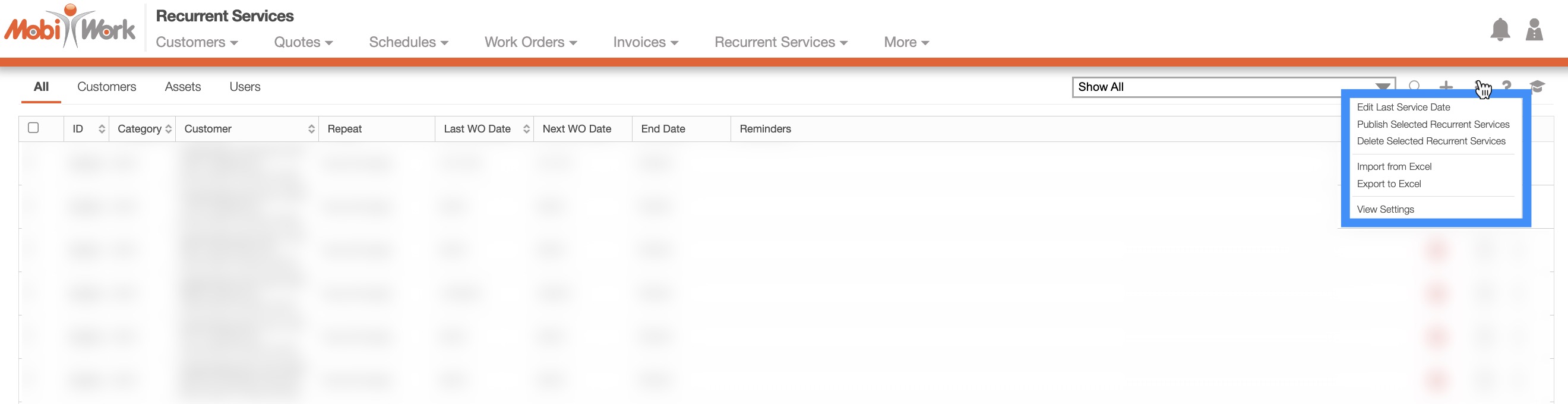Open the user profile icon
This screenshot has width=1568, height=404.
[x=1534, y=29]
